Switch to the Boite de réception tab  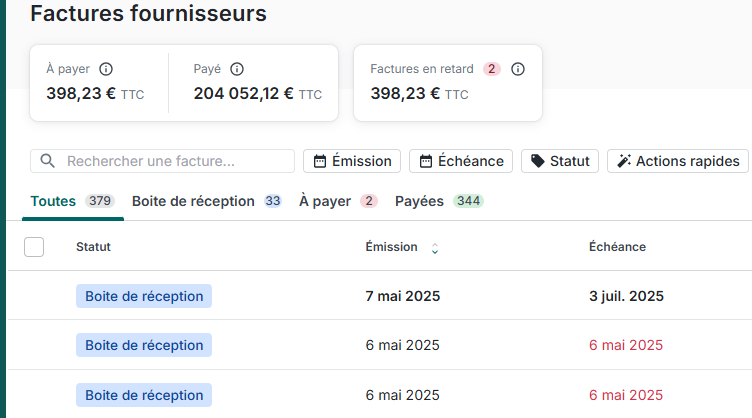[x=193, y=201]
